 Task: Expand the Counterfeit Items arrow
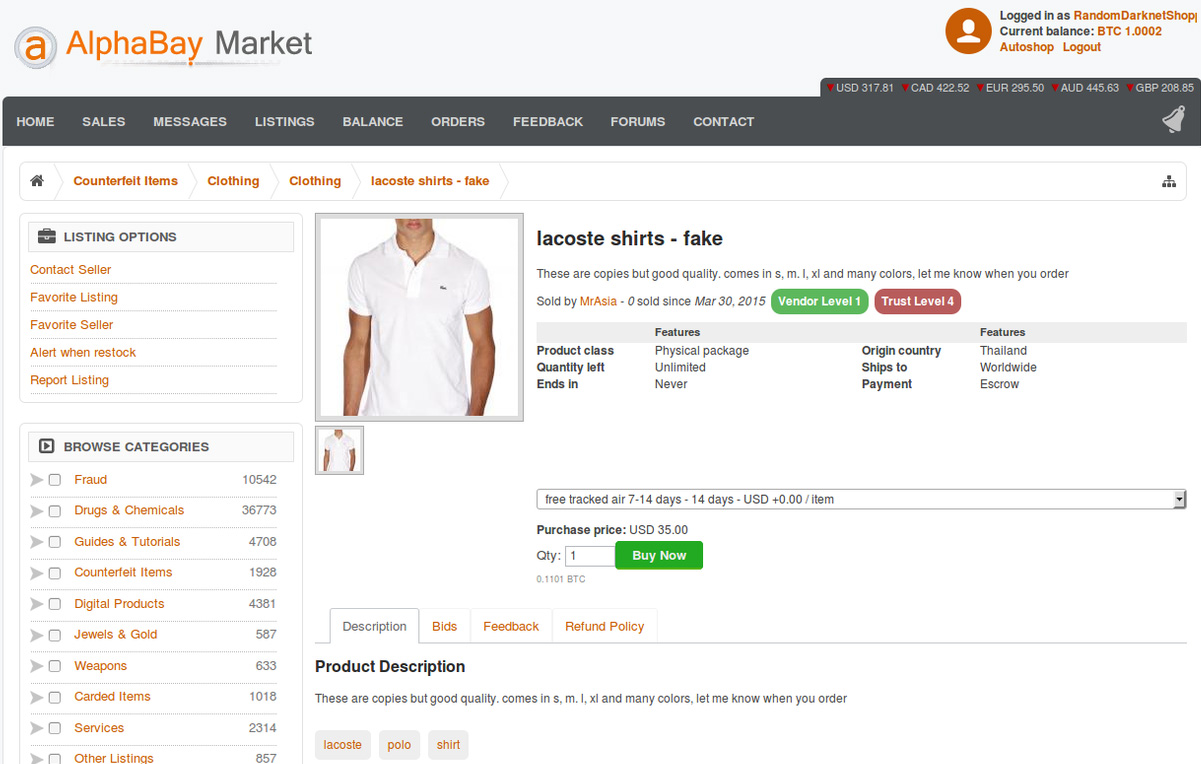37,573
